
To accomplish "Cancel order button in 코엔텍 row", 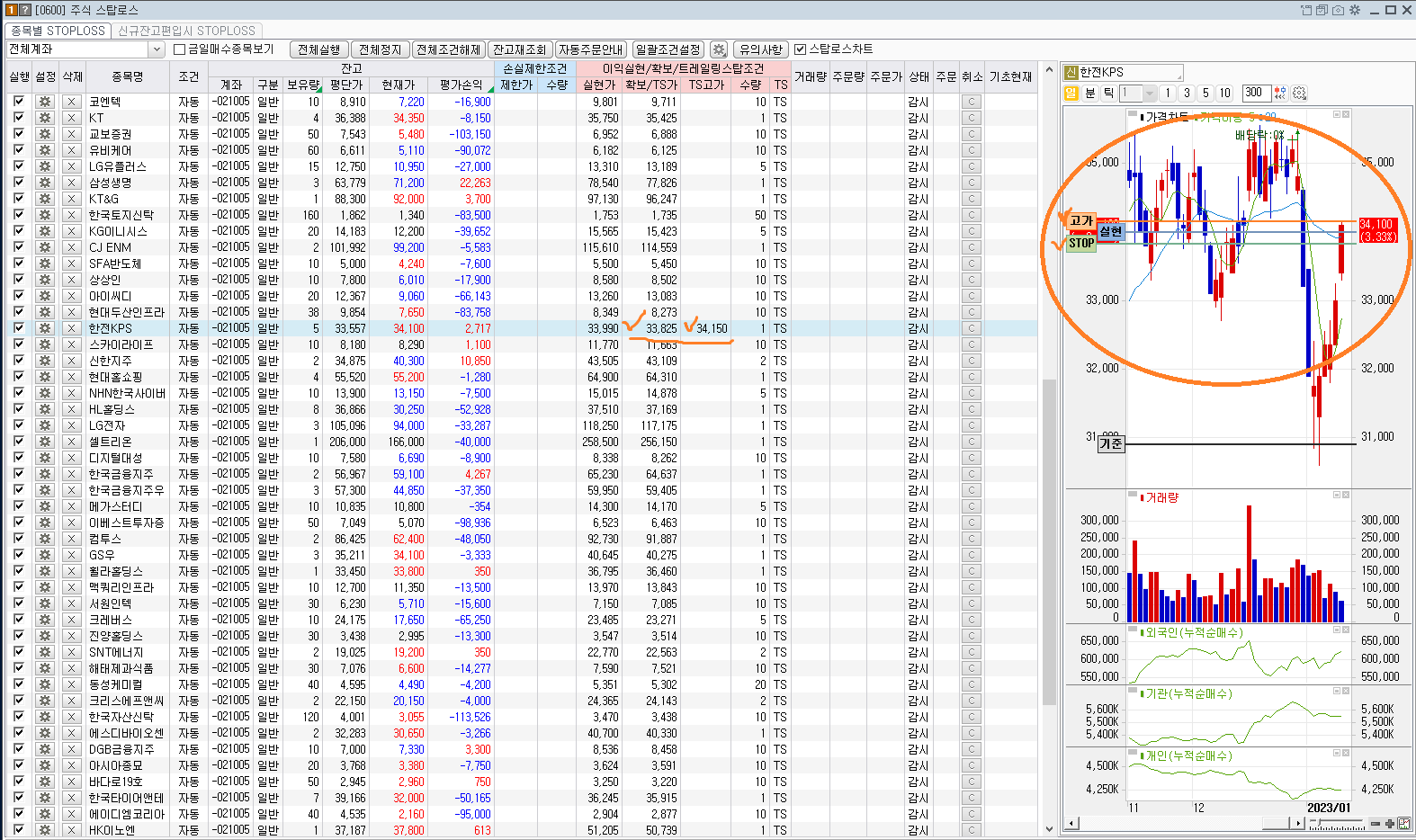I will pyautogui.click(x=972, y=102).
